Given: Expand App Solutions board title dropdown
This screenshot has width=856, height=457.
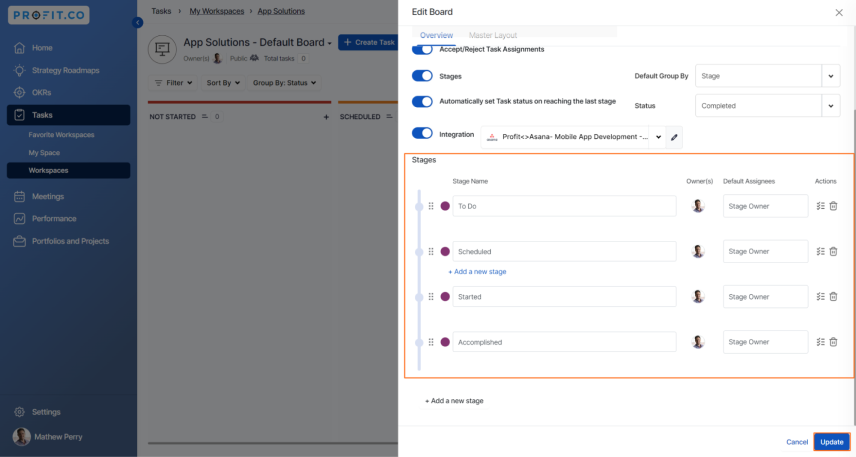Looking at the screenshot, I should click(x=329, y=43).
